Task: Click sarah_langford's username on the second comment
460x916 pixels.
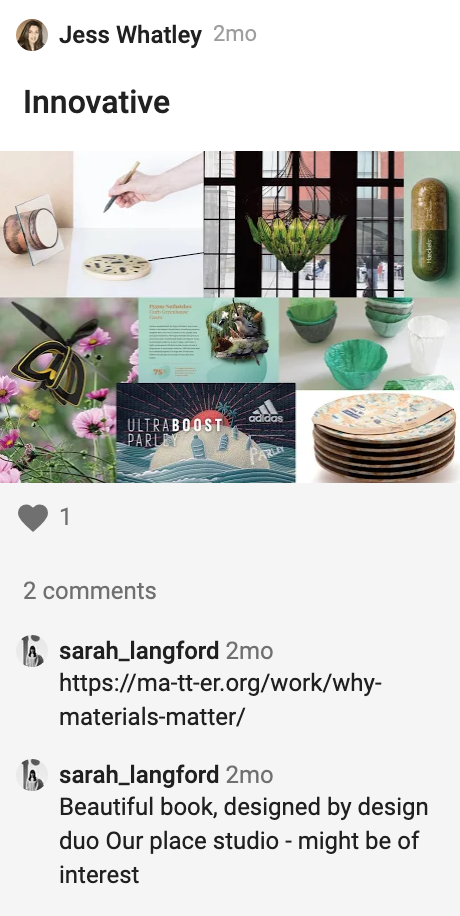Action: click(139, 775)
